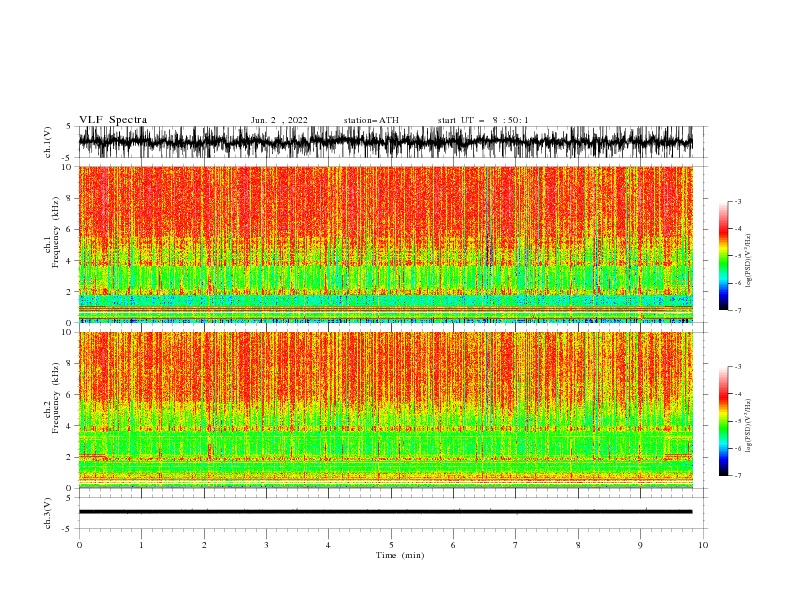Click the log(PSD) label beside lower color bar
This screenshot has height=612, width=792.
(748, 426)
